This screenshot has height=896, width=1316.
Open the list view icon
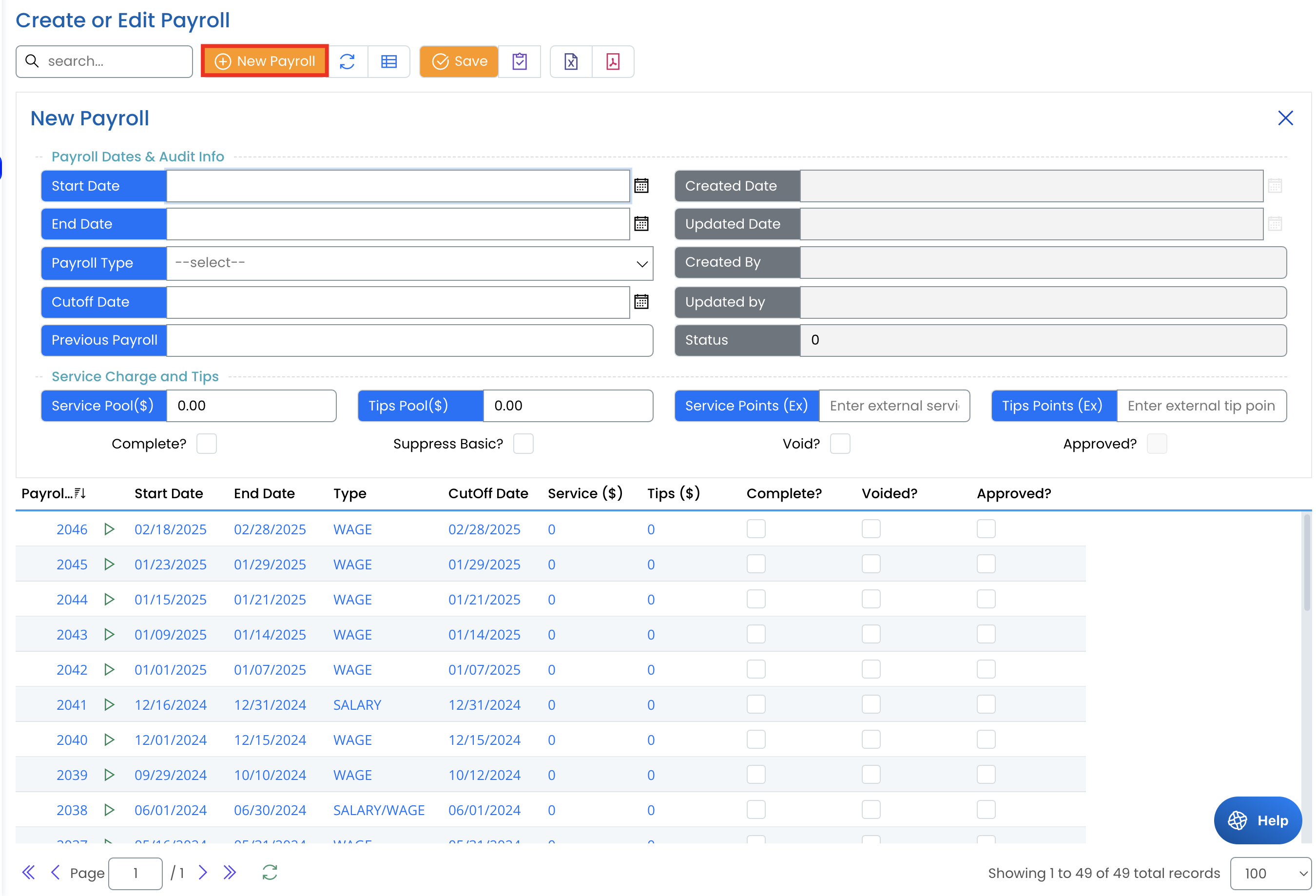(x=389, y=61)
